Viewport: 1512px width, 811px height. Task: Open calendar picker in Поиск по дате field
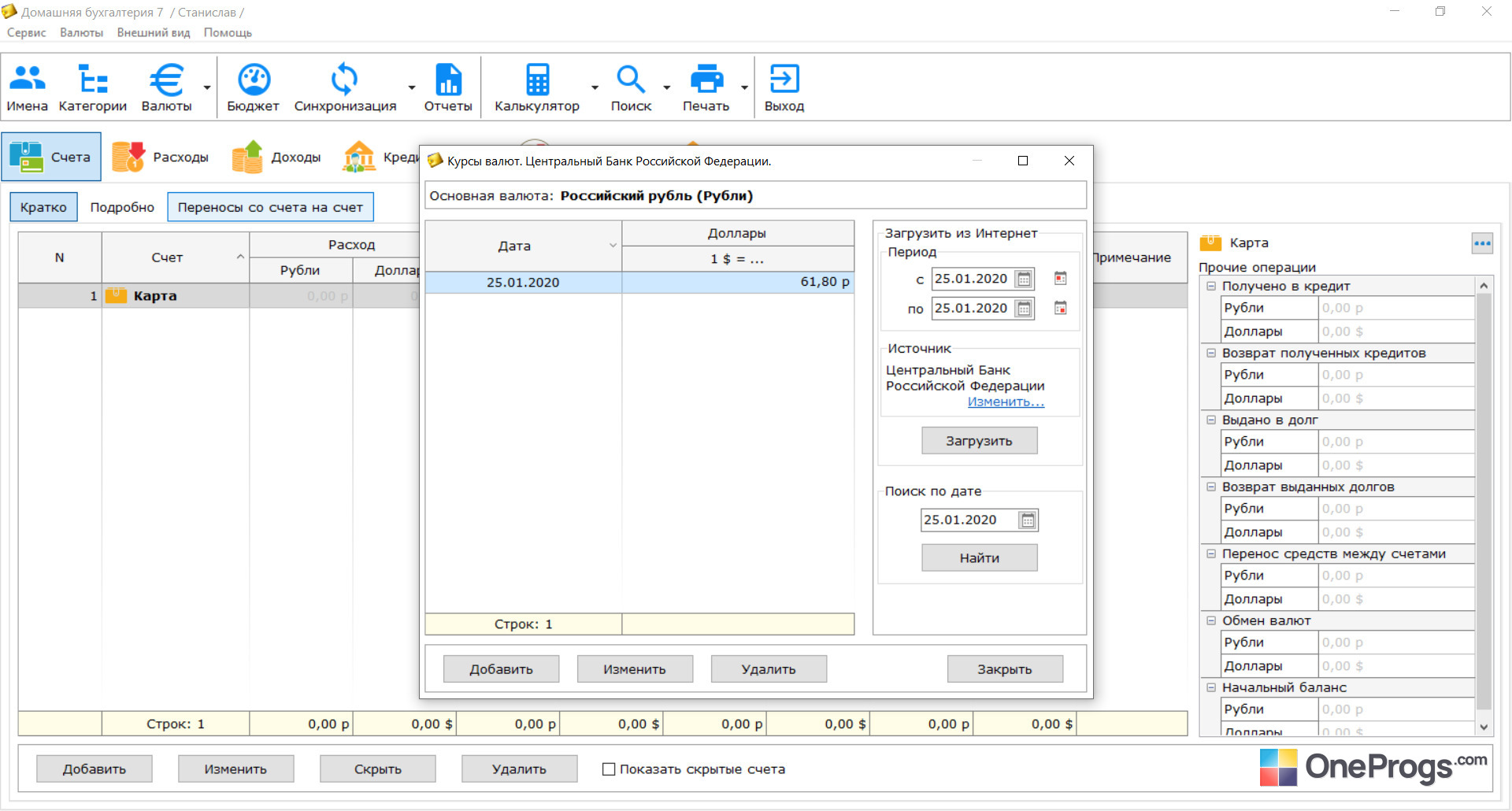1027,520
